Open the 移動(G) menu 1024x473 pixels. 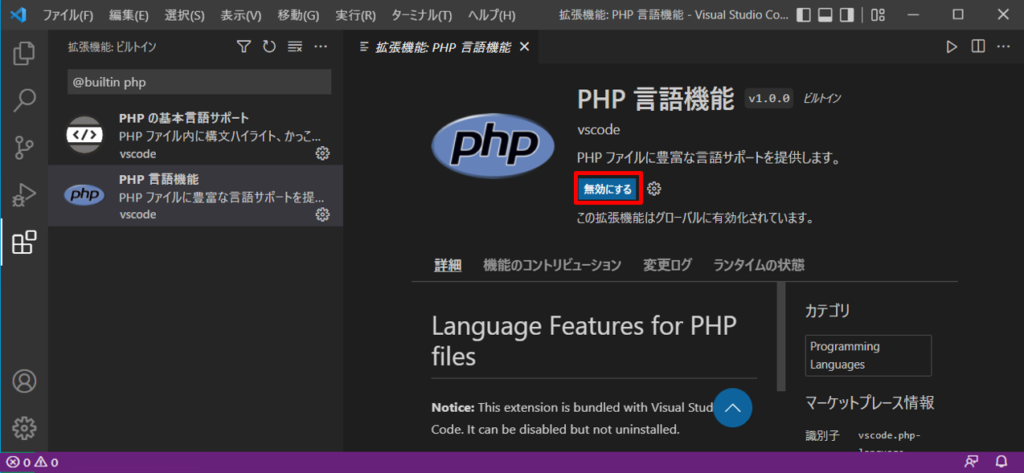[298, 14]
